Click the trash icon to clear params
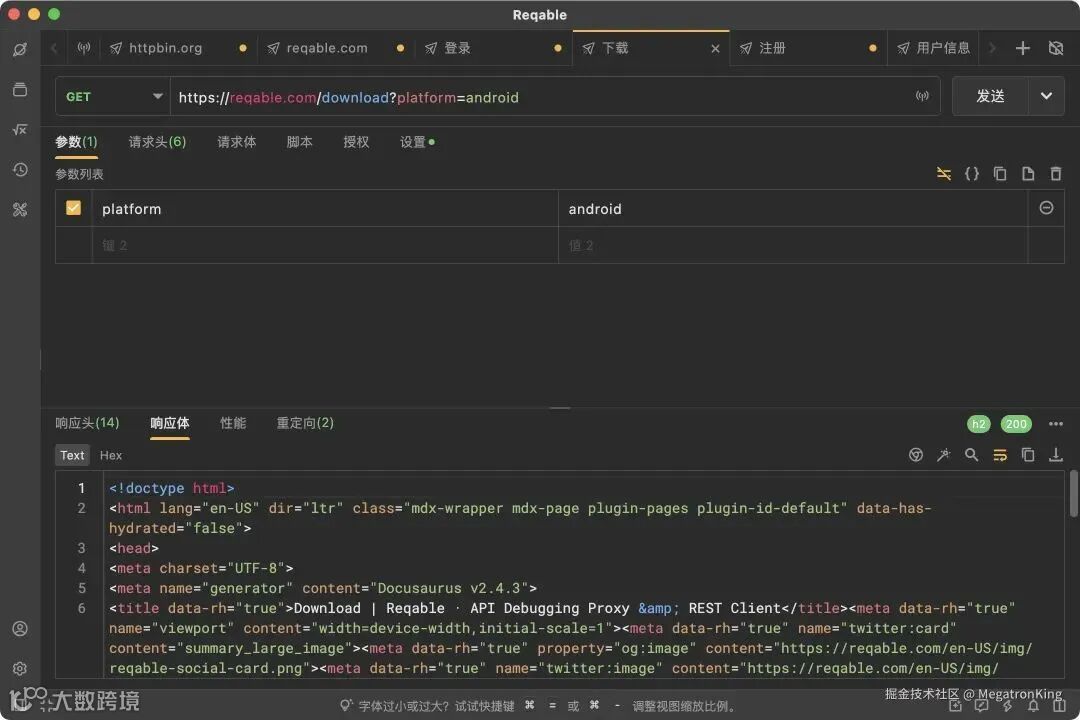 coord(1056,174)
